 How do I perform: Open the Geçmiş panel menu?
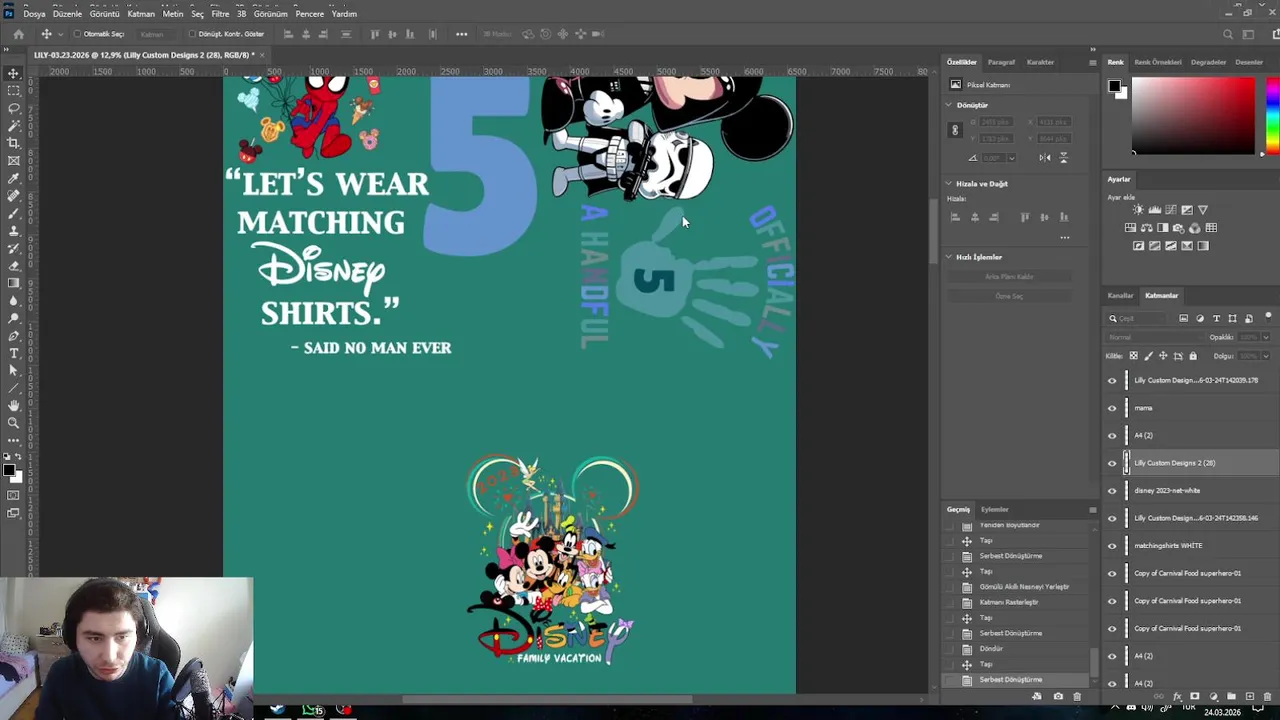point(1092,510)
